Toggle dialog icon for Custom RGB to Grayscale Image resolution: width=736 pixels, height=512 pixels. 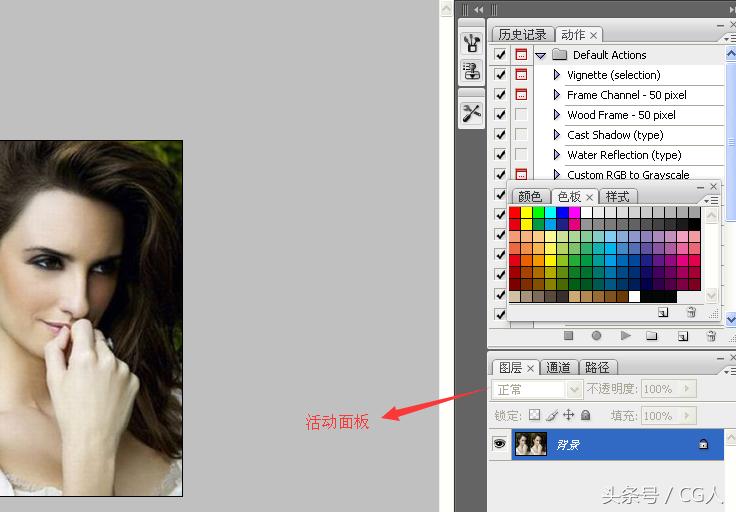521,174
